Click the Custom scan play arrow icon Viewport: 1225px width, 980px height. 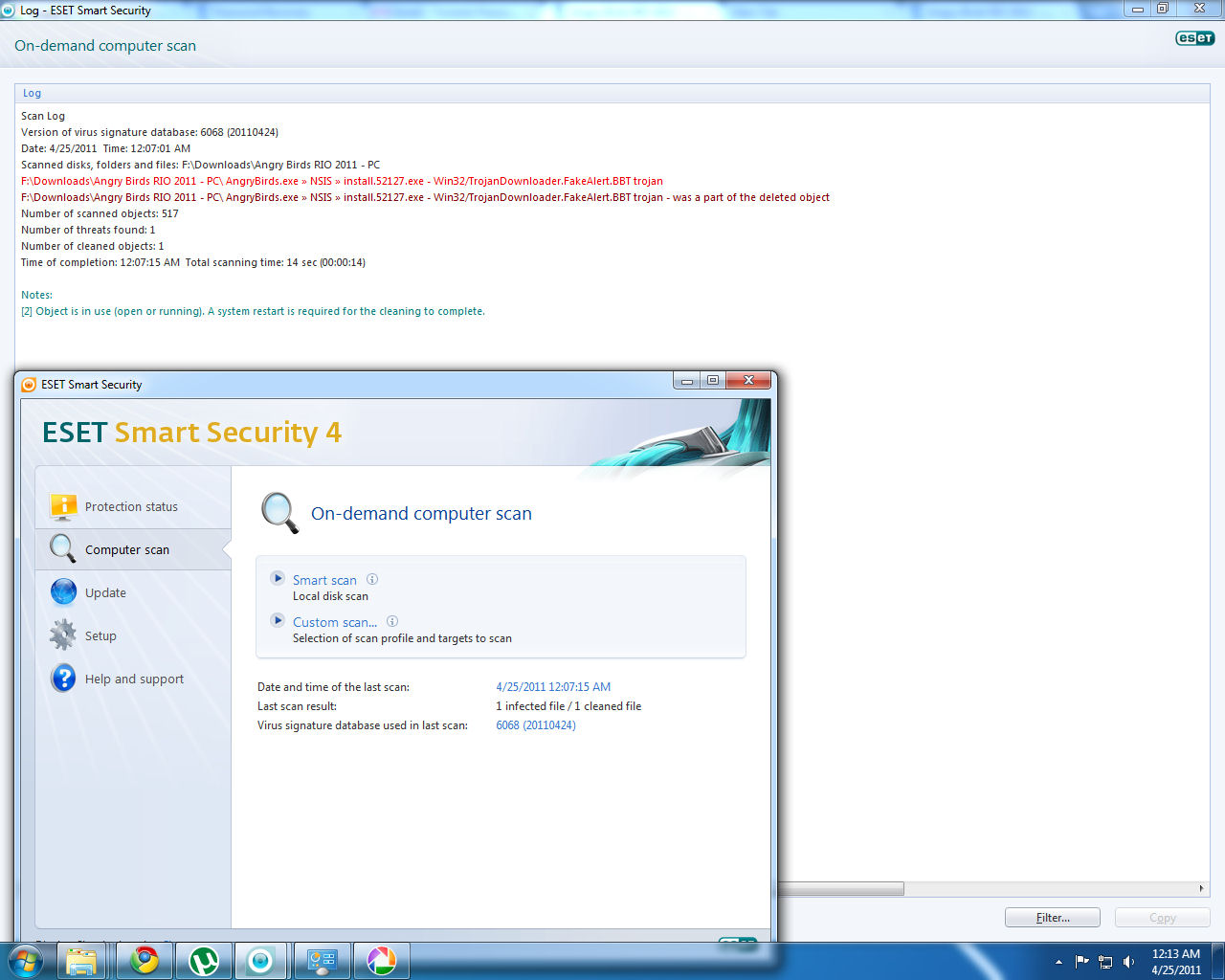point(278,620)
